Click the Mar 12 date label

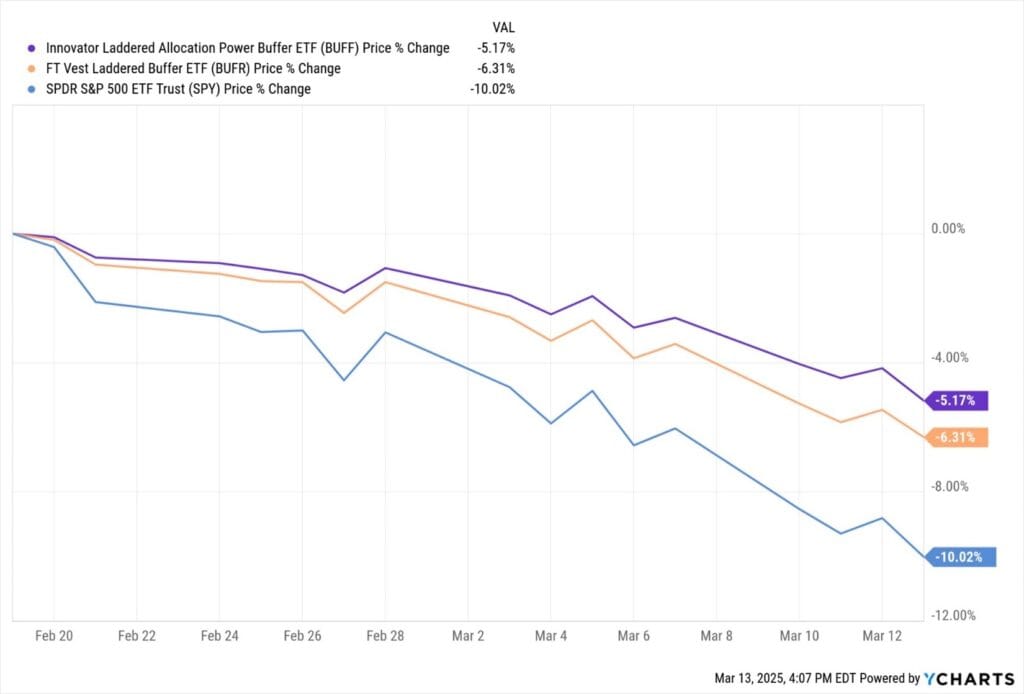coord(881,635)
